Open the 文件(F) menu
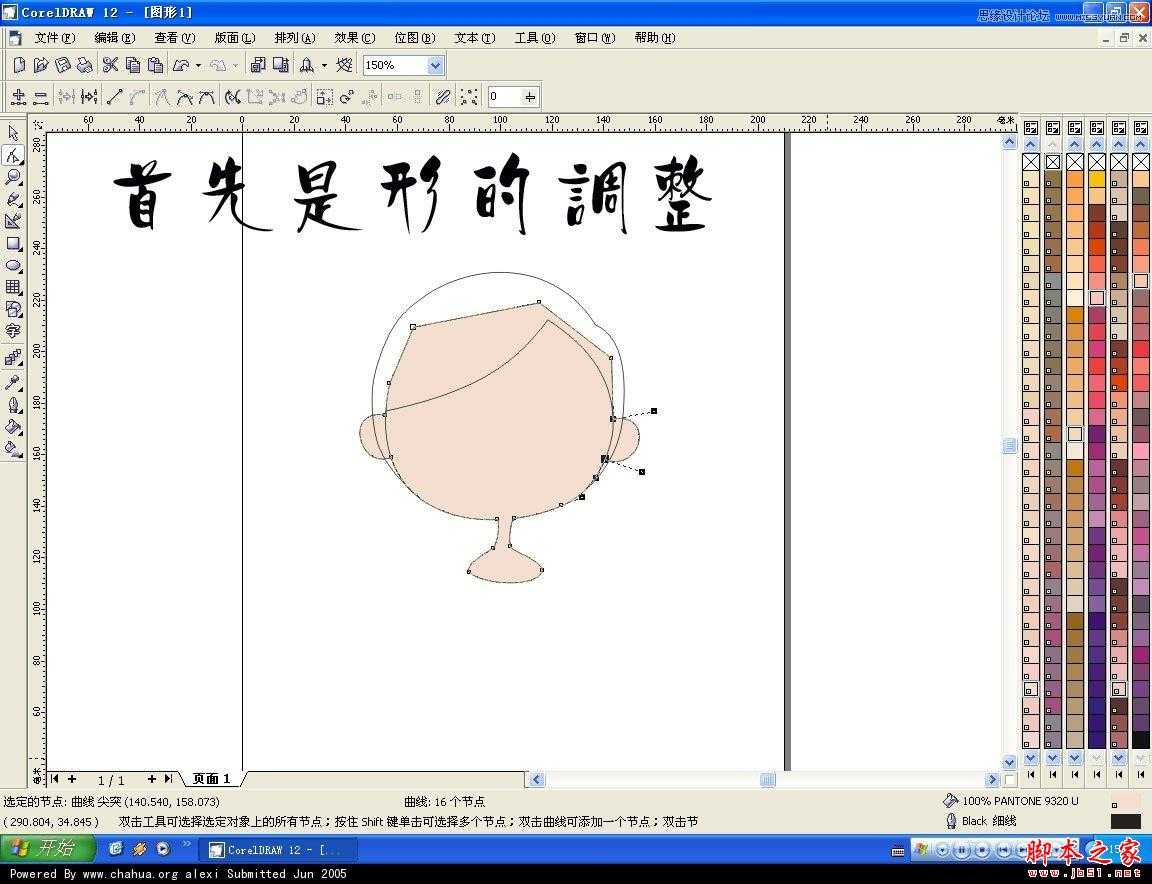1152x884 pixels. click(x=54, y=37)
